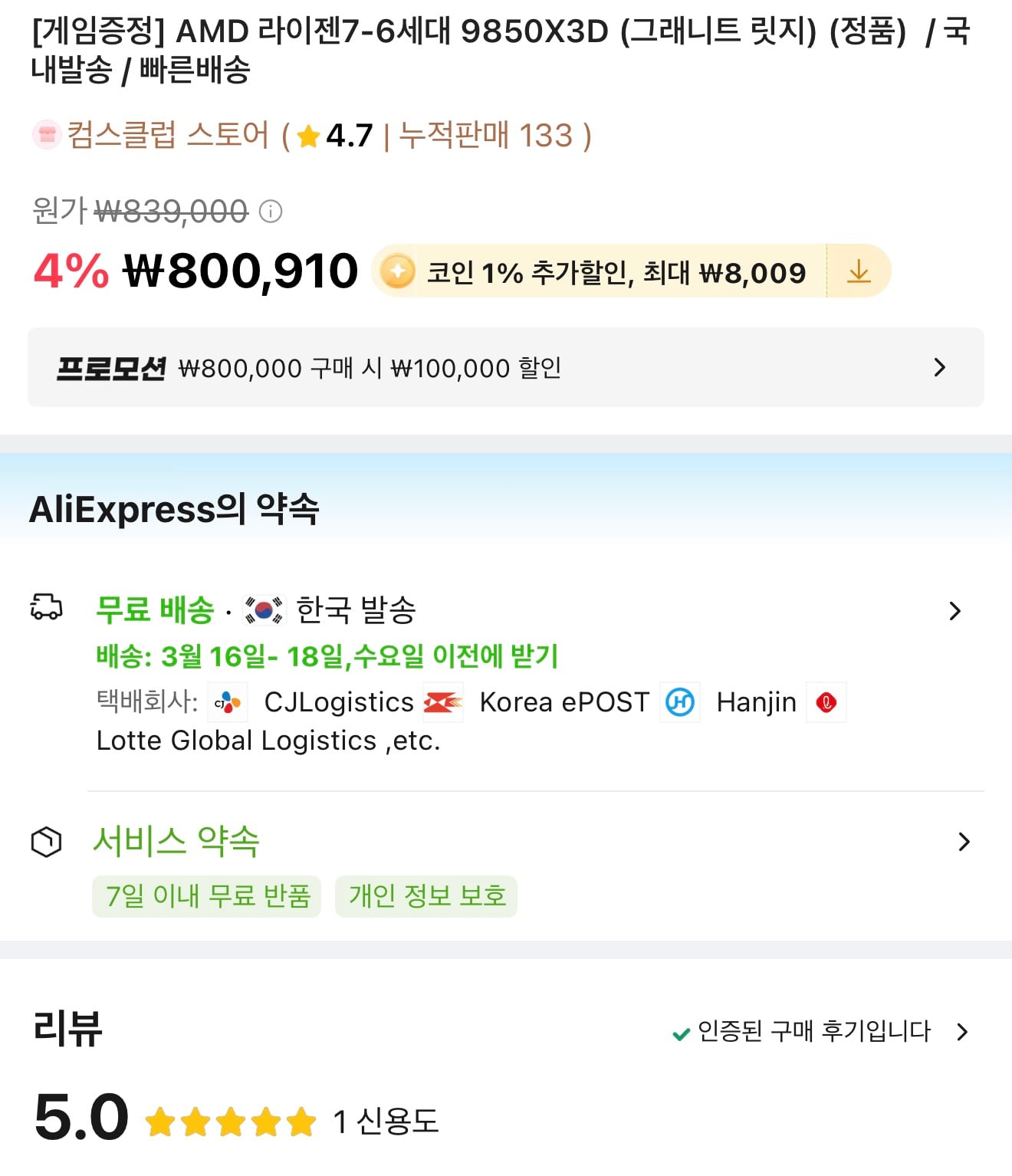1012x1176 pixels.
Task: Tap the gold coin discount icon
Action: (x=397, y=271)
